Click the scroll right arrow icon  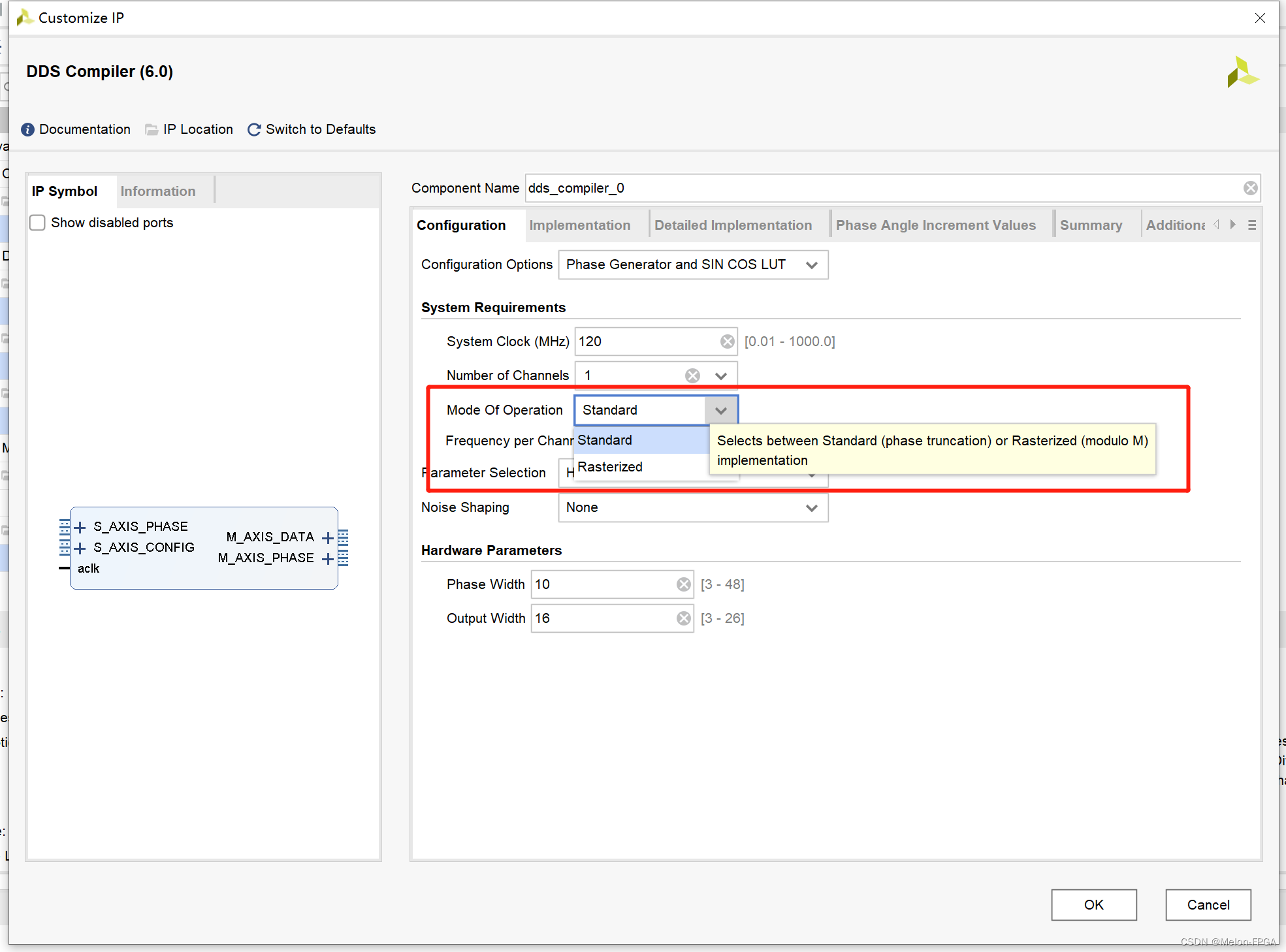[x=1232, y=224]
